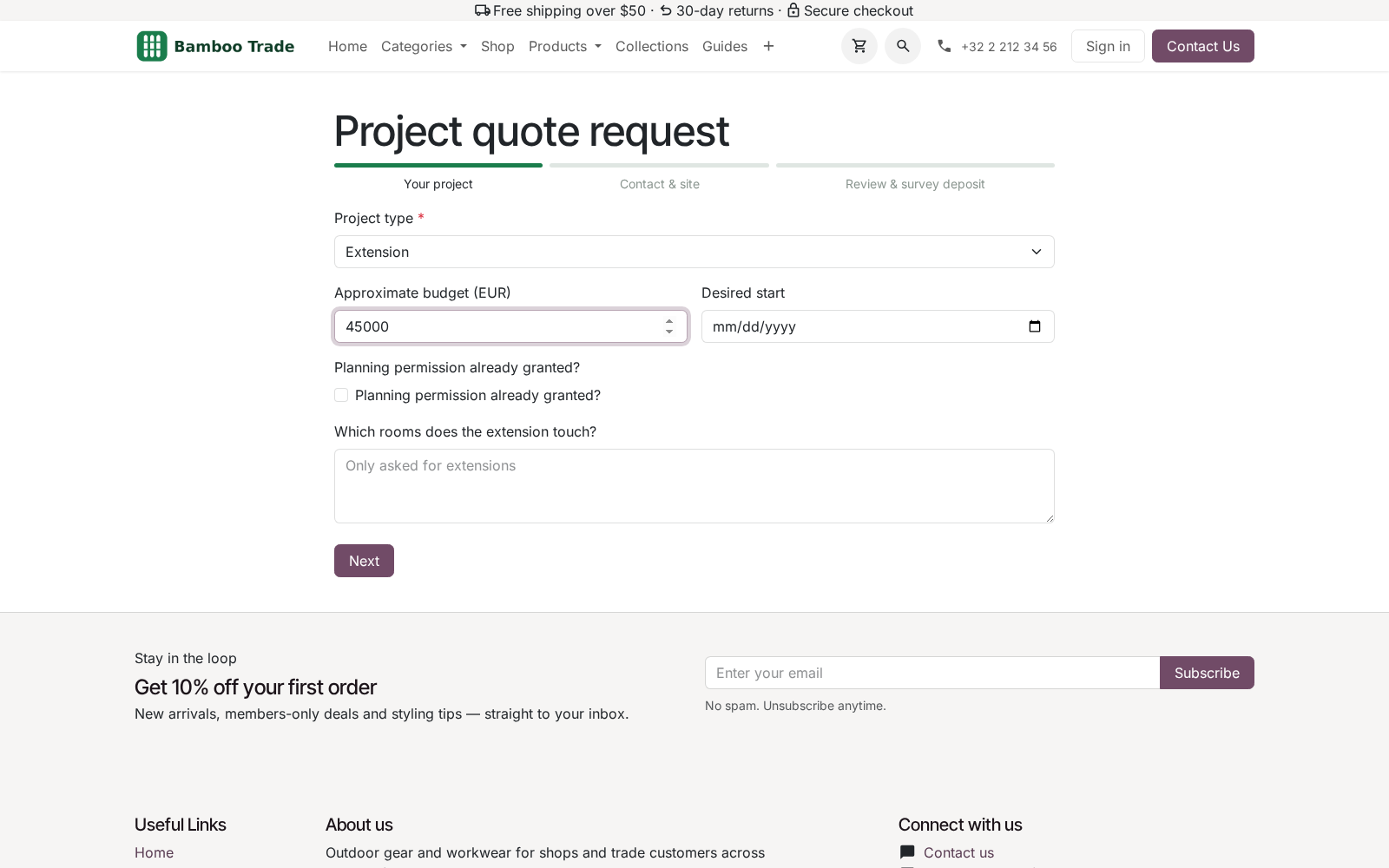1389x868 pixels.
Task: Go to the Home menu item
Action: pyautogui.click(x=347, y=46)
